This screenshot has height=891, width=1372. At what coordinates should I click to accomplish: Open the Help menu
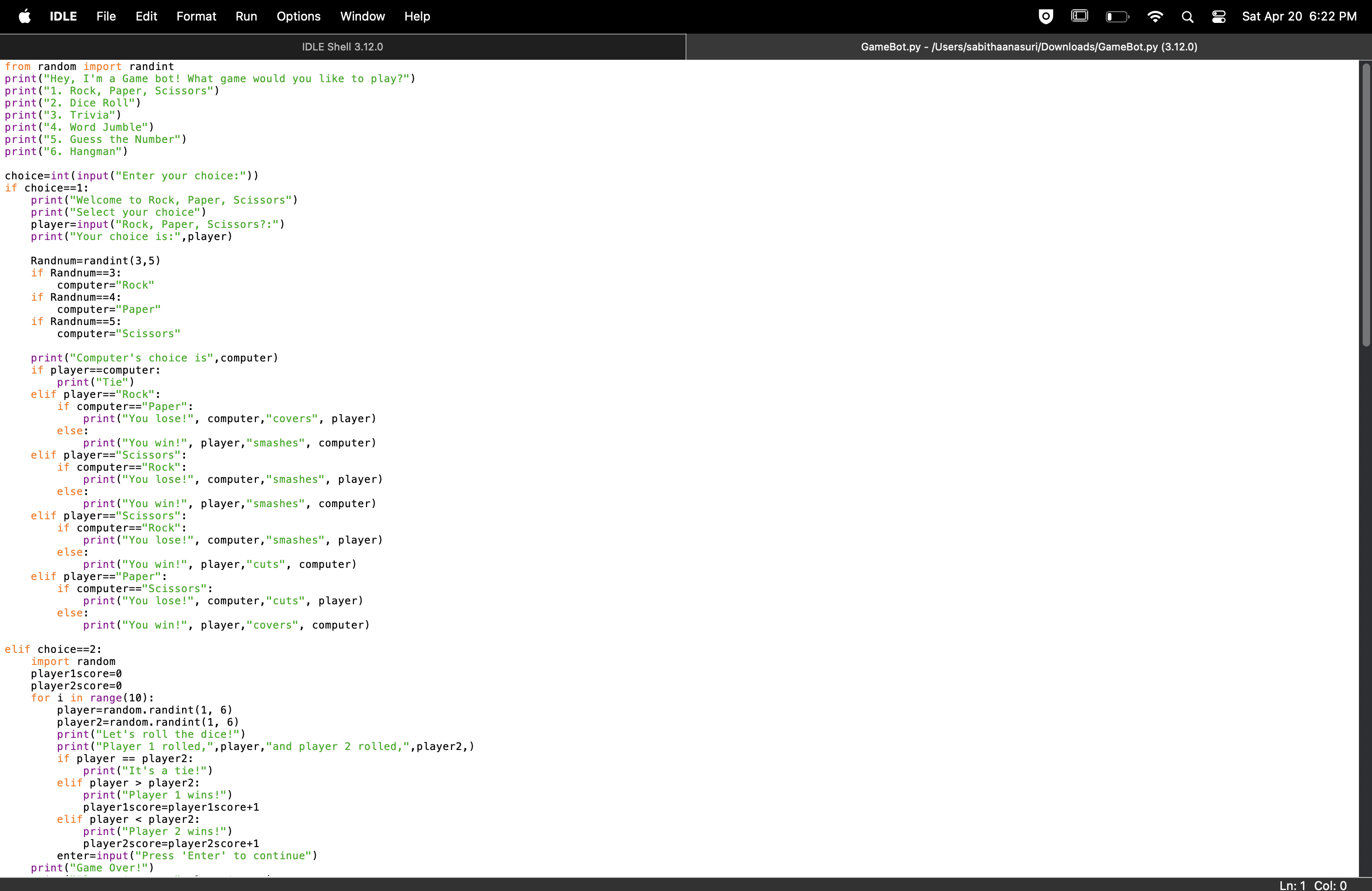pyautogui.click(x=417, y=16)
